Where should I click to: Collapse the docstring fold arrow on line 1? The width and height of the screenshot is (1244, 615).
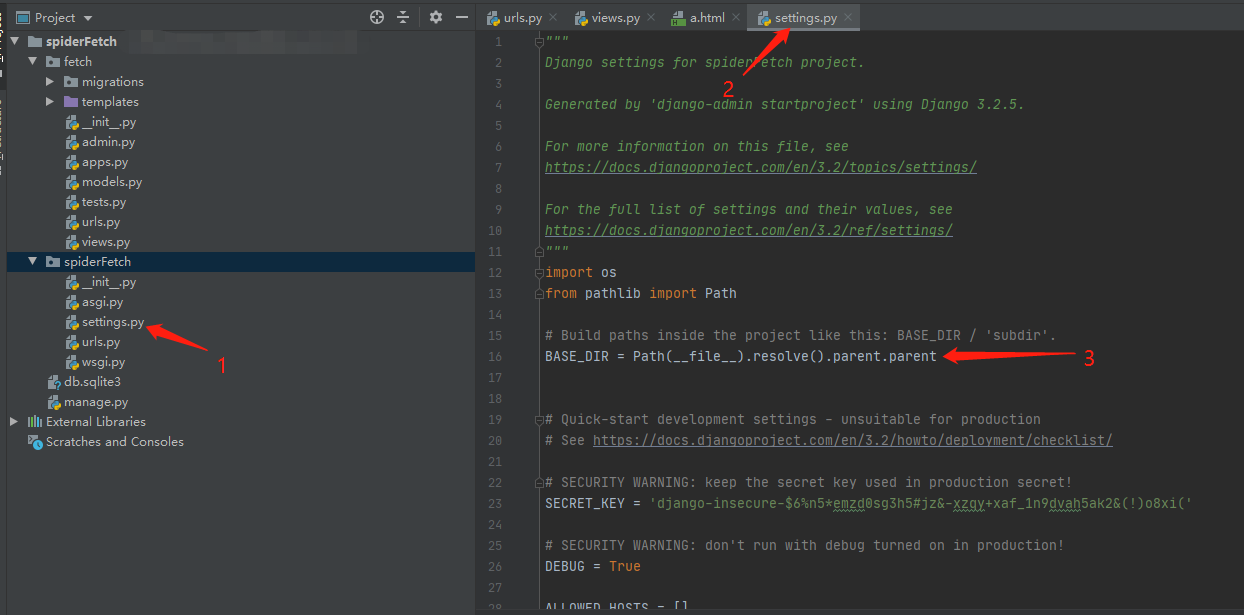pyautogui.click(x=537, y=41)
